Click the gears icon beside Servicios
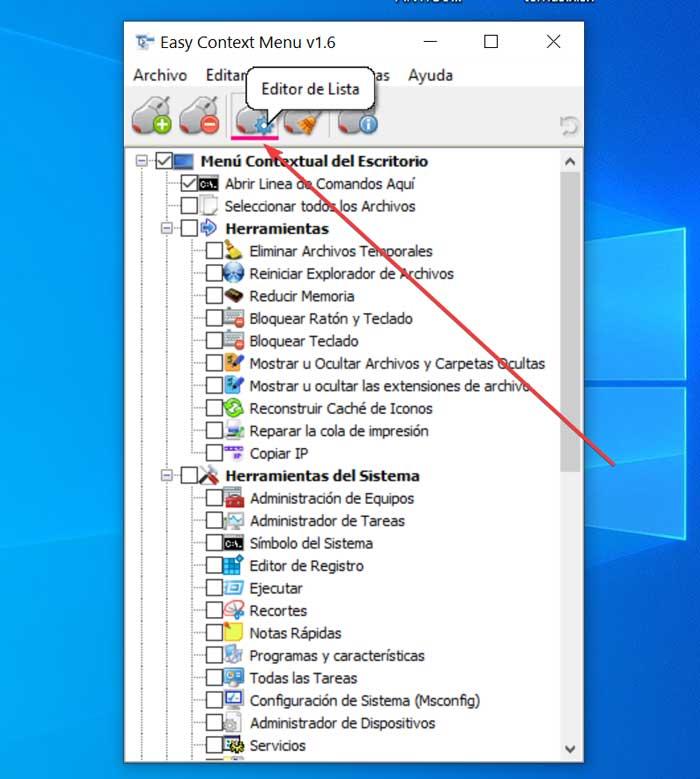The image size is (700, 779). pyautogui.click(x=233, y=745)
